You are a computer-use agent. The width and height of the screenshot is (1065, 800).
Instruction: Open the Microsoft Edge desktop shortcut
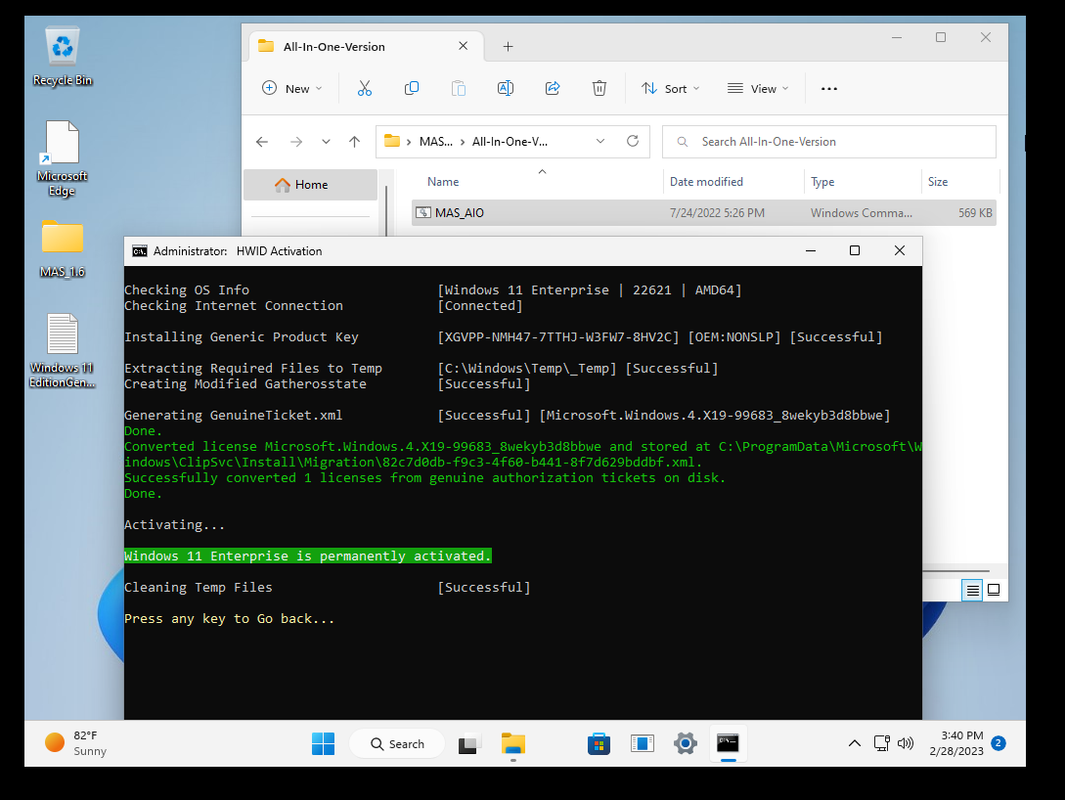pyautogui.click(x=62, y=159)
